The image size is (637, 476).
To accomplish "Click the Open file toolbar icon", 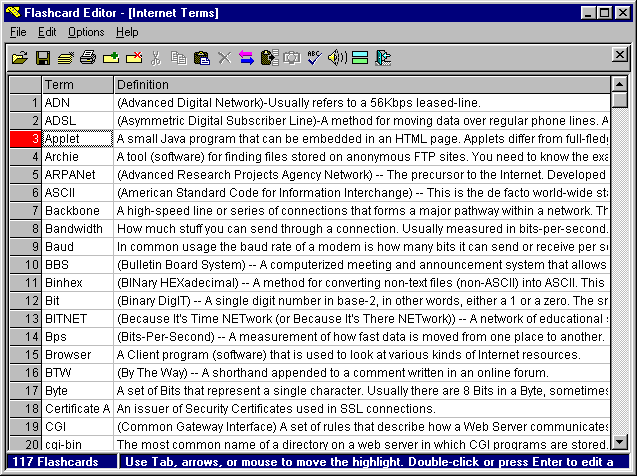I will tap(20, 58).
